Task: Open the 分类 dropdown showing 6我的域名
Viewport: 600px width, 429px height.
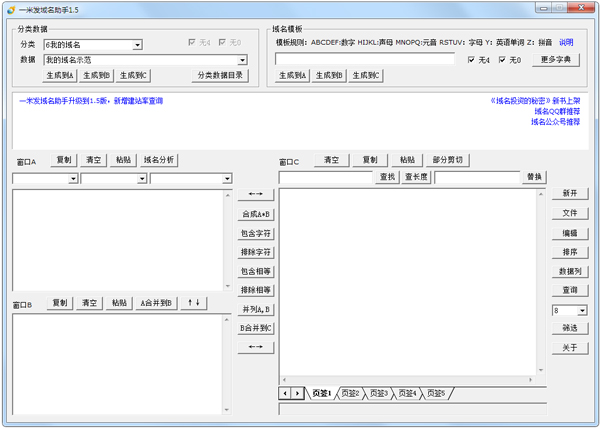Action: point(138,45)
